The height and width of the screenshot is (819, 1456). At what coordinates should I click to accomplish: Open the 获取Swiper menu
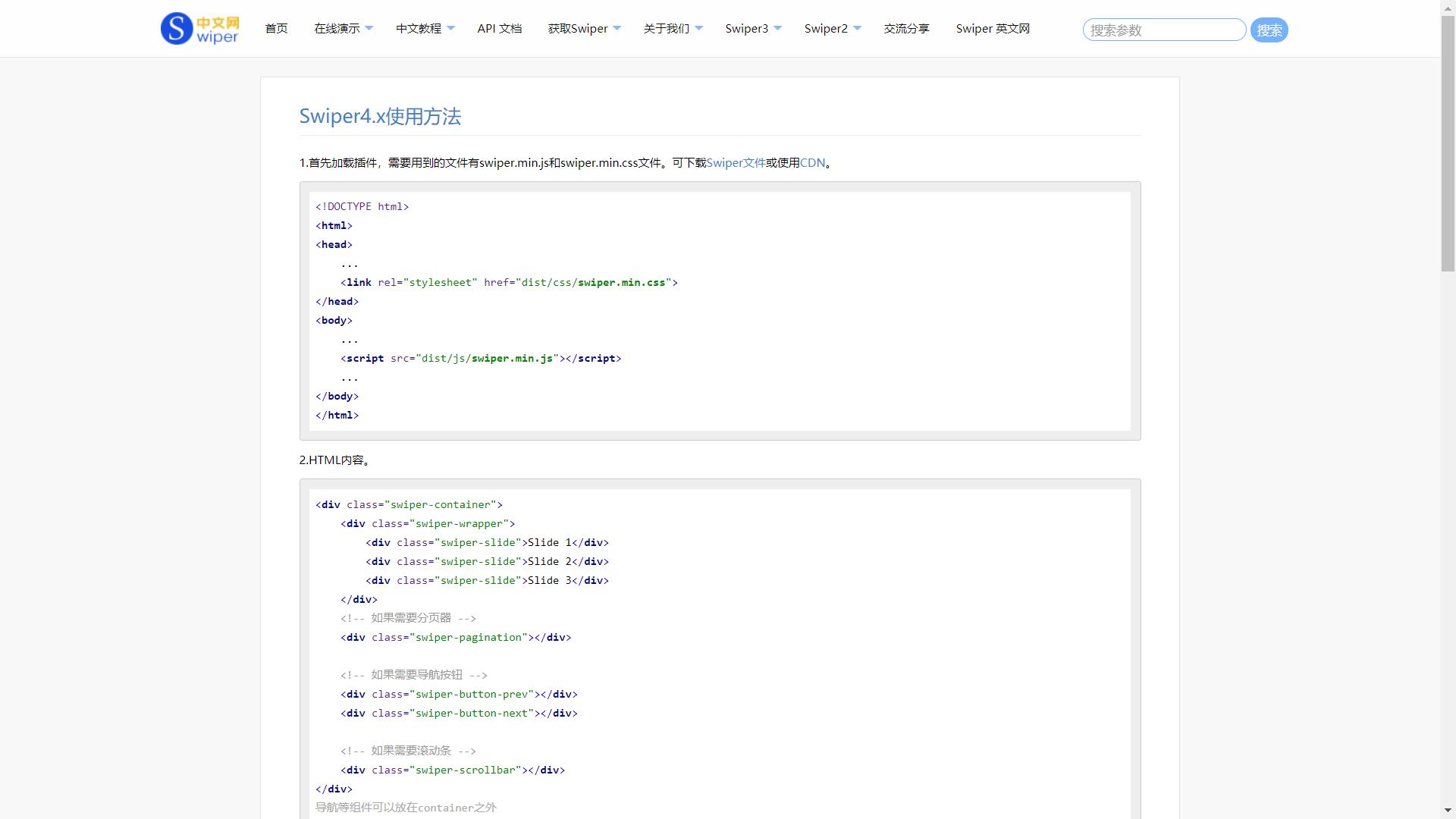(578, 29)
